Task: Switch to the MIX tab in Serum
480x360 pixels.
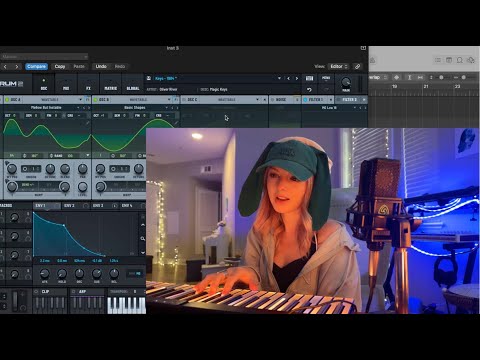Action: 66,85
